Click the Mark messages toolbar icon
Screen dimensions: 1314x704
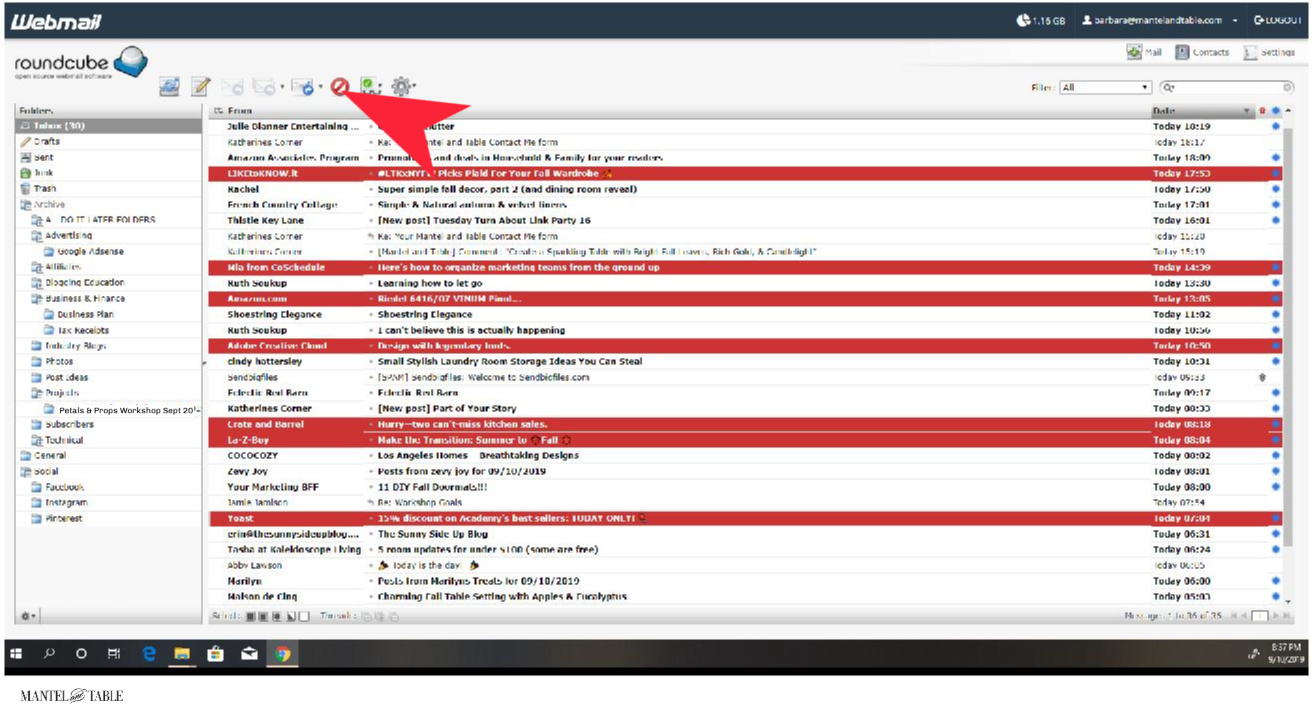(x=370, y=87)
